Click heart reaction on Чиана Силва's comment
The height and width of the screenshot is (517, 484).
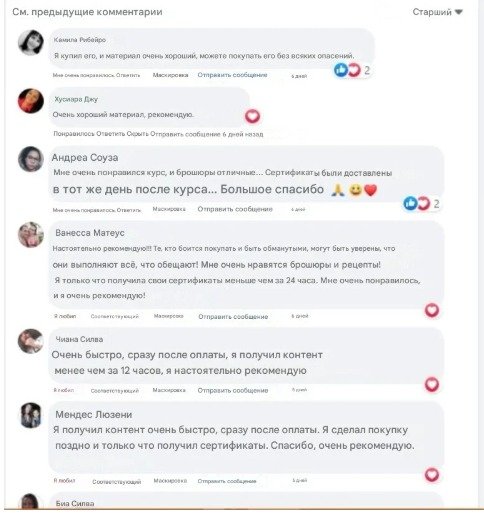tap(432, 384)
